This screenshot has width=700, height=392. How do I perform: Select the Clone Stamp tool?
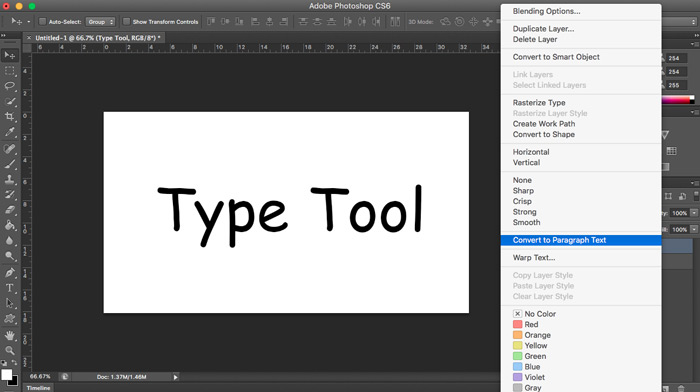click(9, 179)
